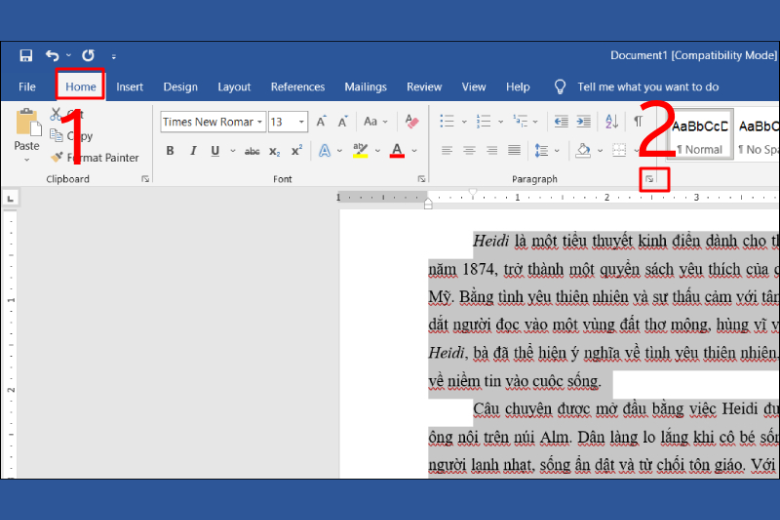
Task: Apply the No Spacing style
Action: coord(757,134)
